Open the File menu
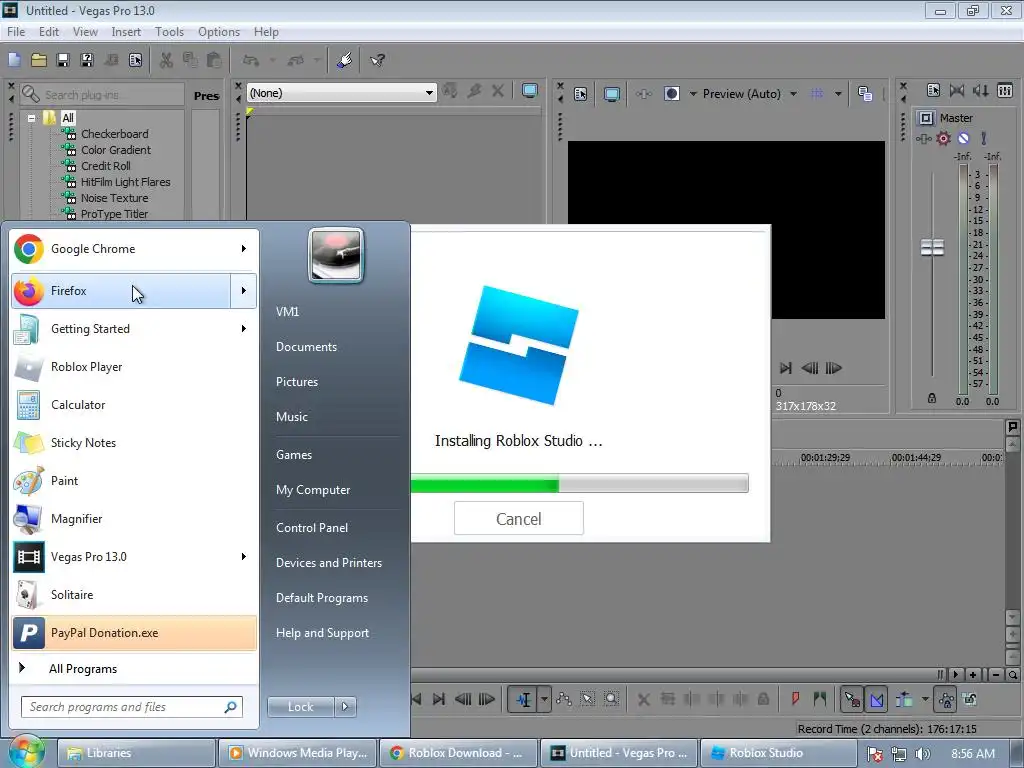Viewport: 1024px width, 768px height. click(16, 31)
